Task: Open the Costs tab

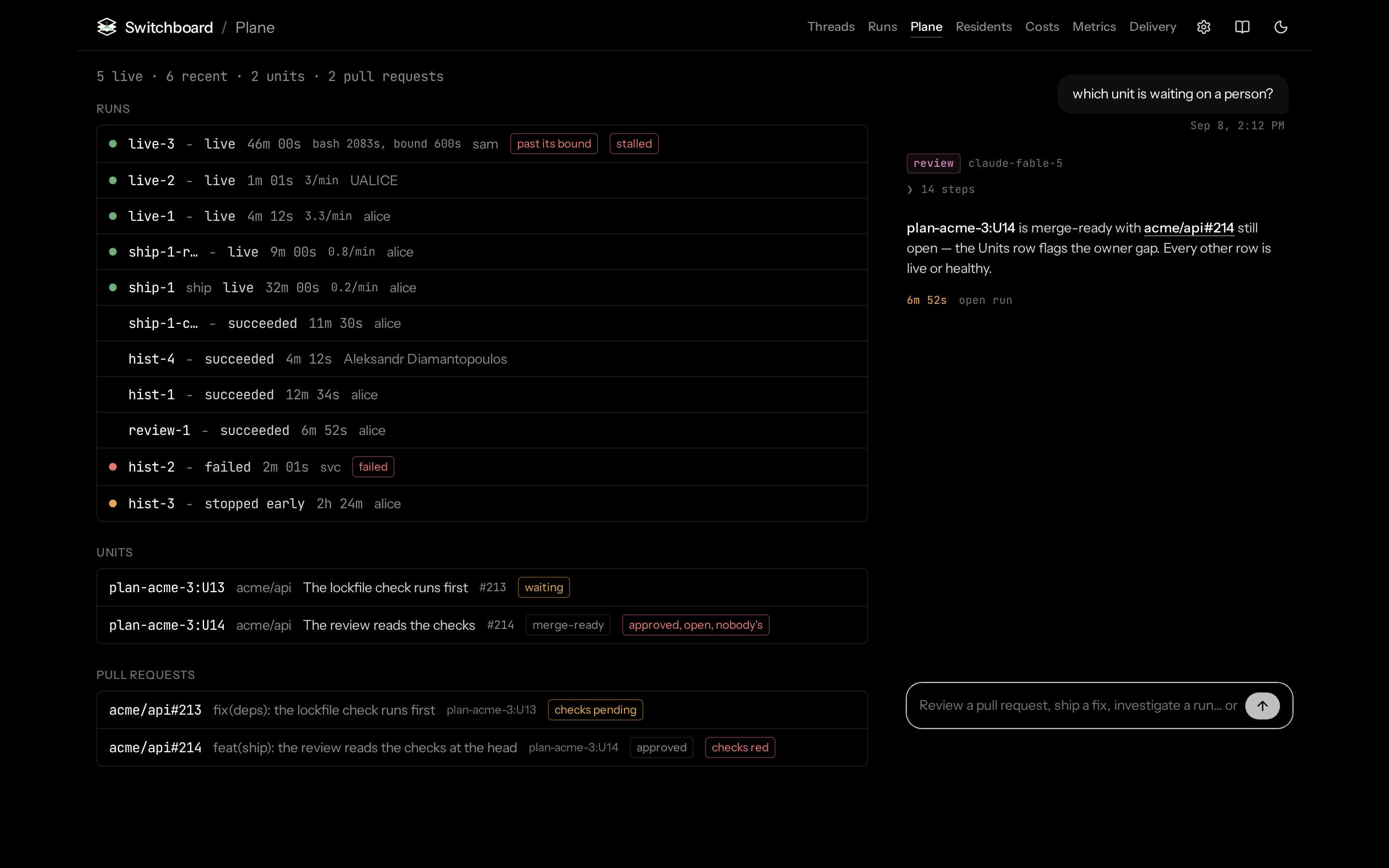Action: [1042, 27]
